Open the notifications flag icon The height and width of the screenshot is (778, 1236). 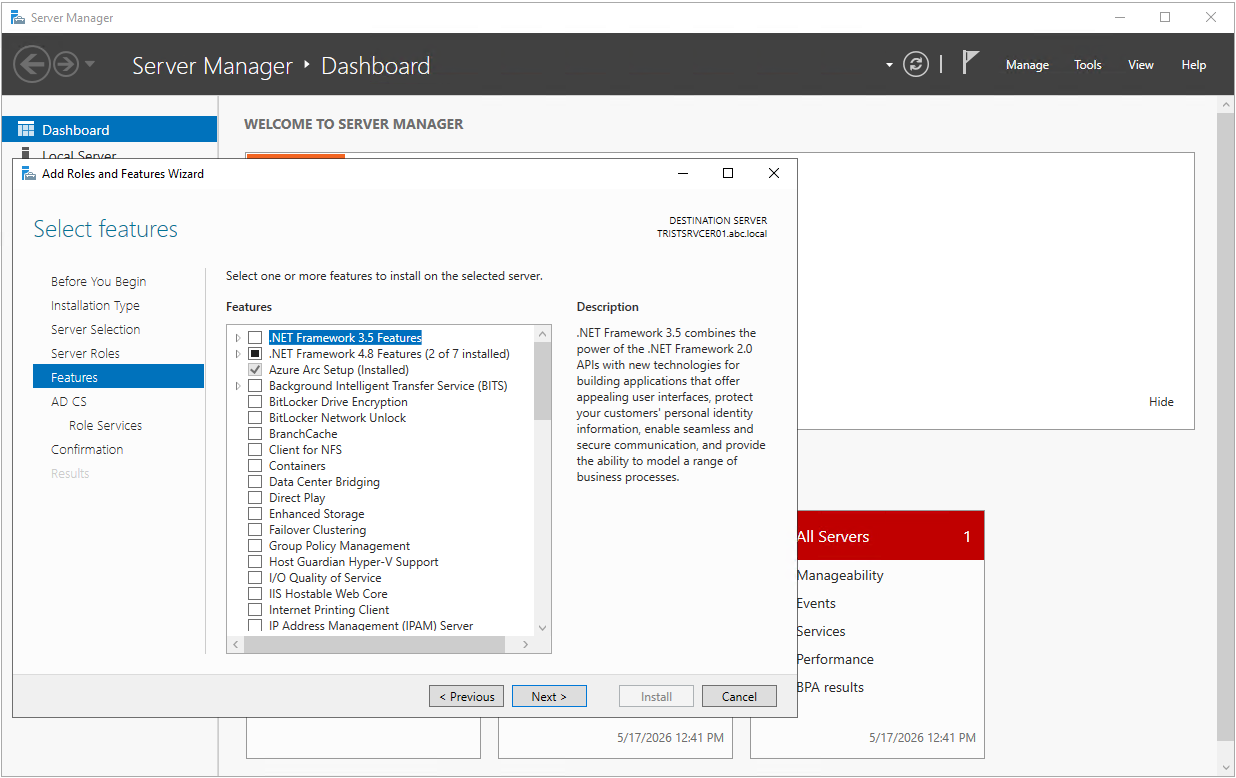coord(970,63)
